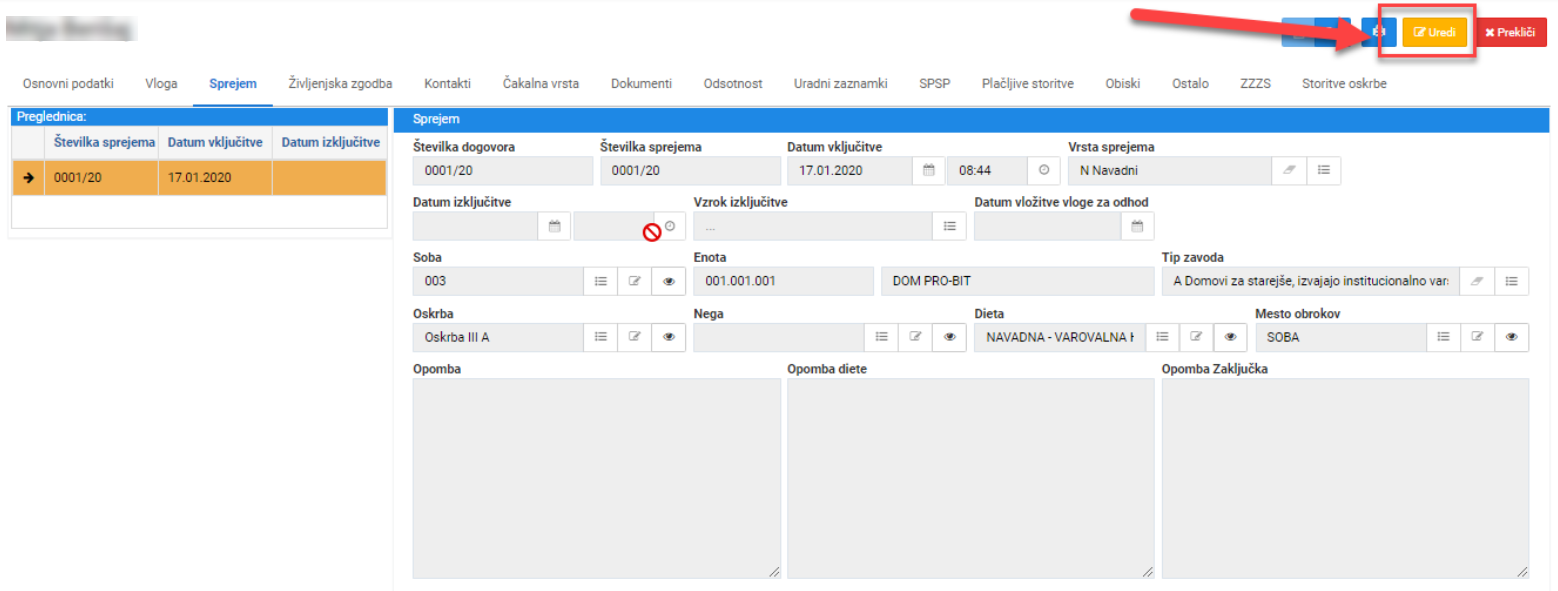Viewport: 1558px width, 591px height.
Task: Select table row cell 0001/20
Action: click(102, 177)
